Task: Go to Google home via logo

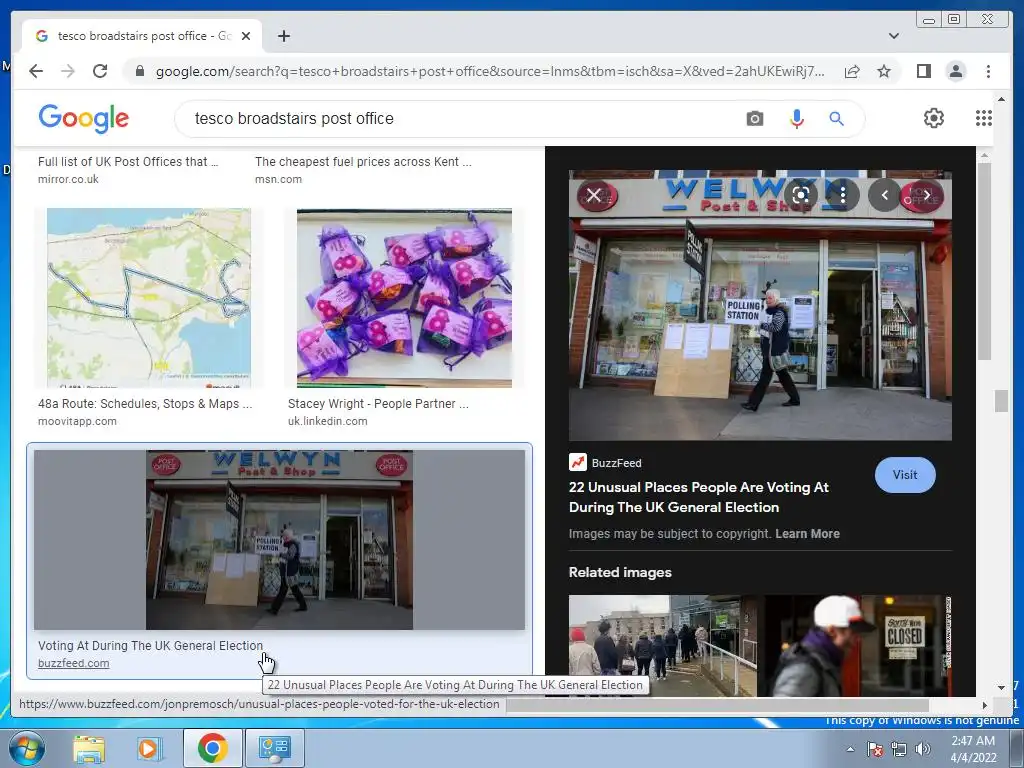Action: (x=84, y=118)
